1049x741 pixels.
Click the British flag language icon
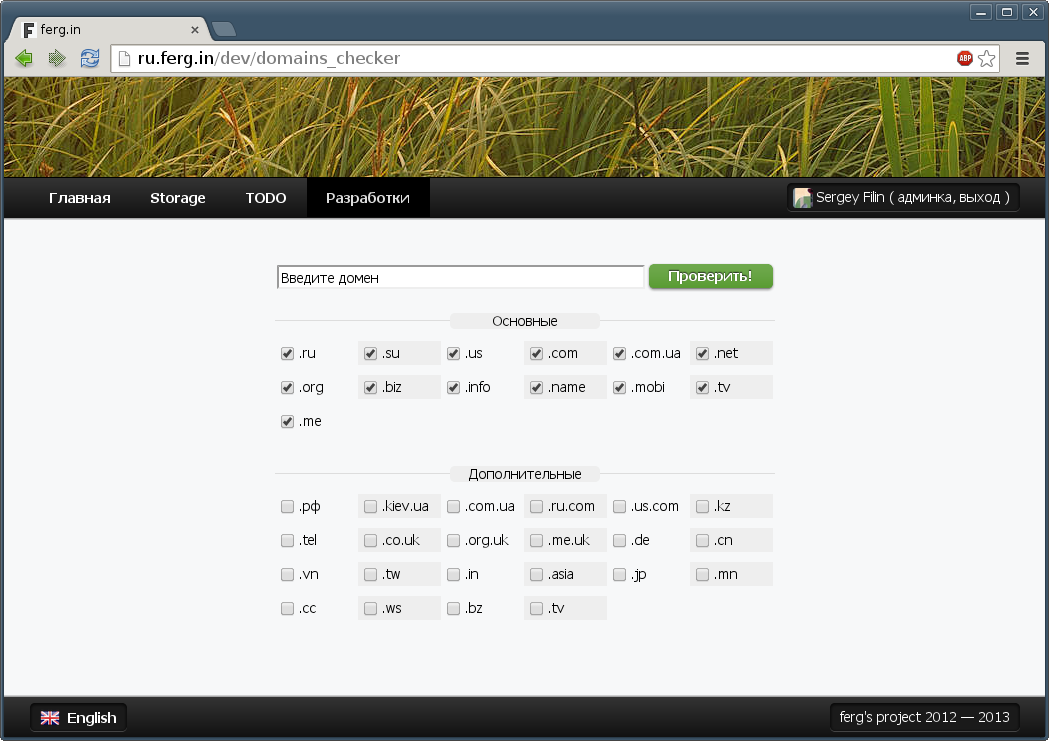(50, 718)
